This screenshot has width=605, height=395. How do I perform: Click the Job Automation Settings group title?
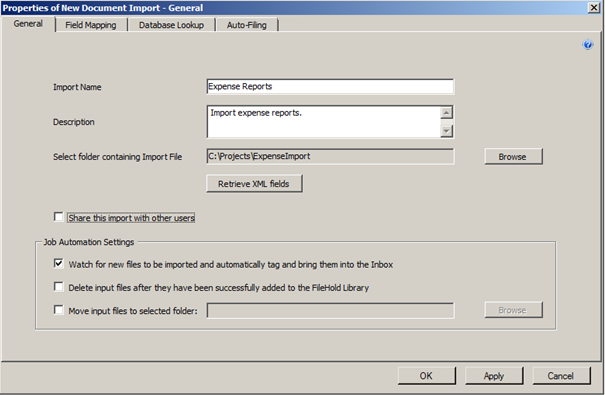(89, 242)
